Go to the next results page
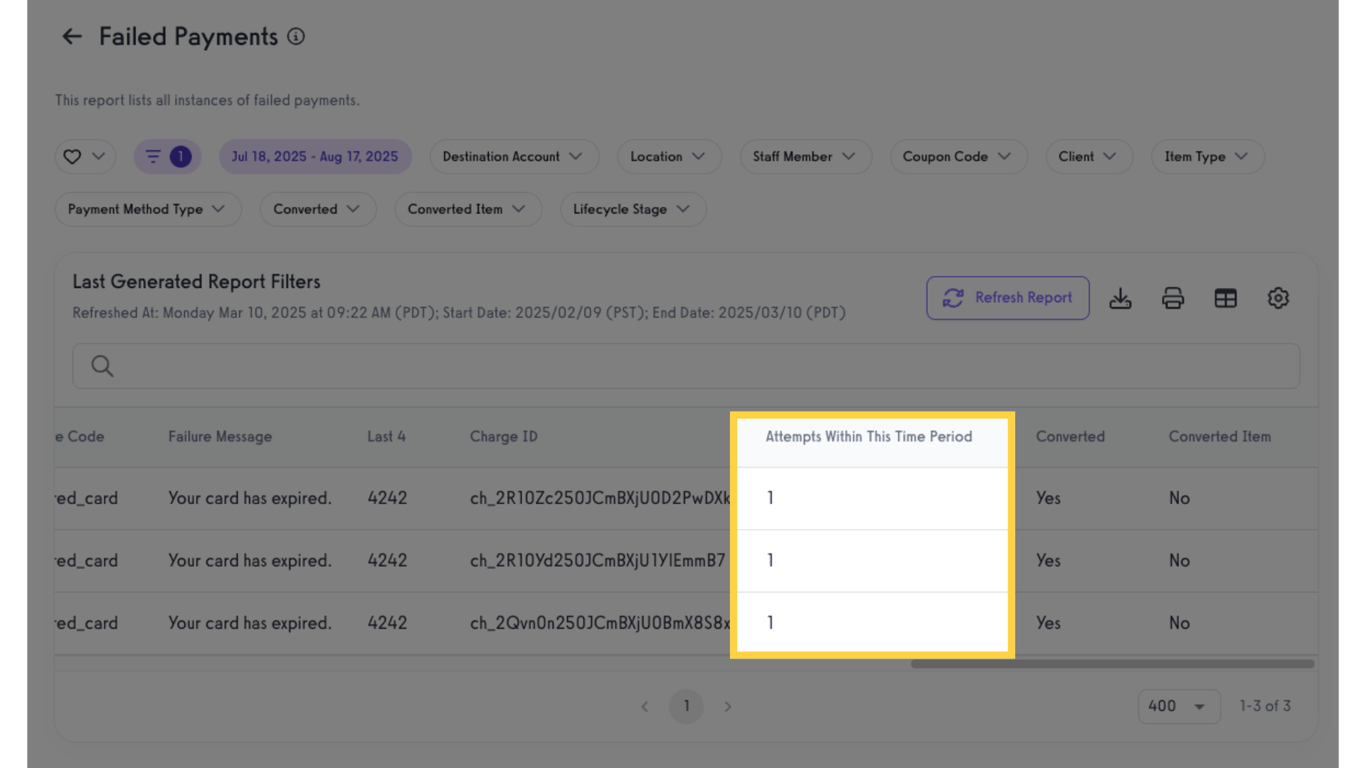This screenshot has height=768, width=1366. pyautogui.click(x=728, y=706)
